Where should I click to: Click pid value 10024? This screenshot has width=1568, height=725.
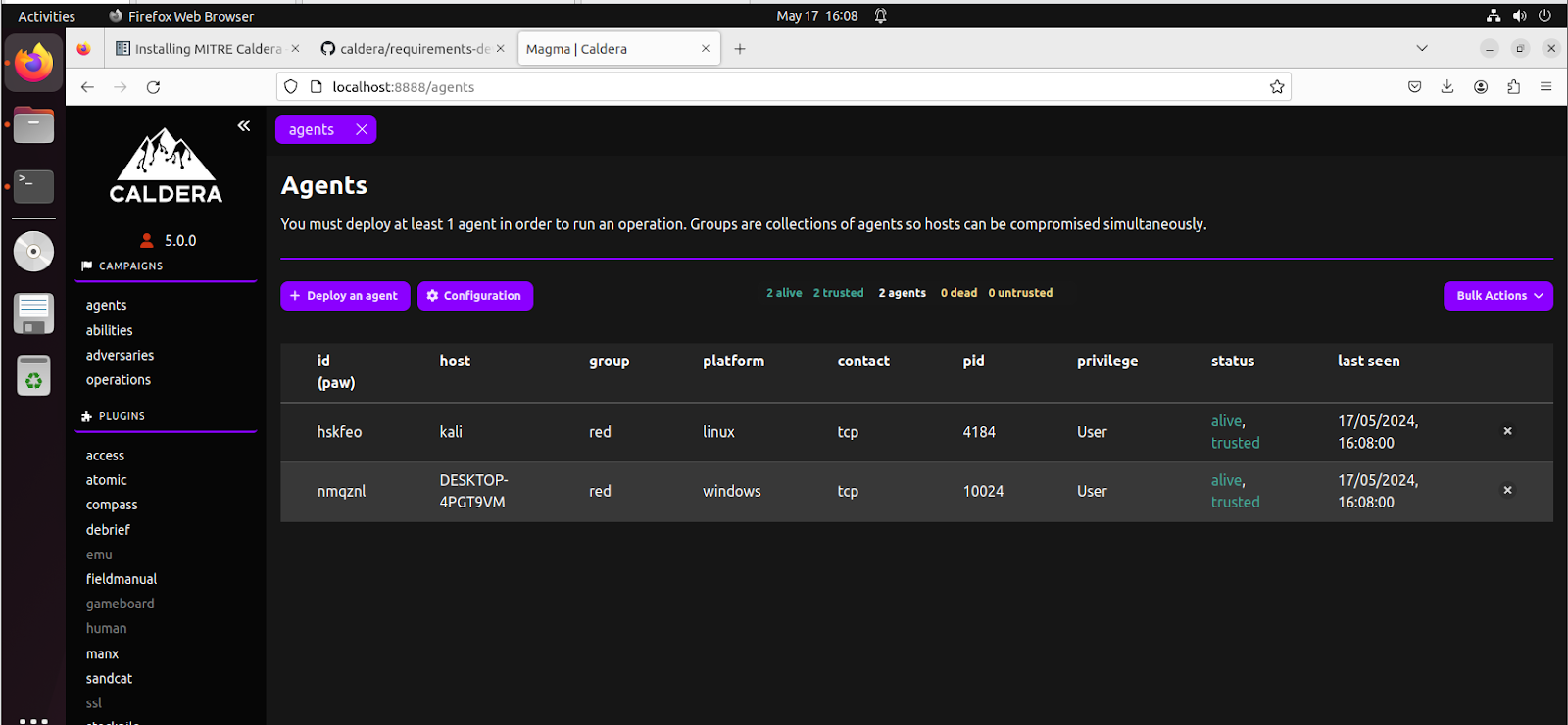tap(983, 491)
